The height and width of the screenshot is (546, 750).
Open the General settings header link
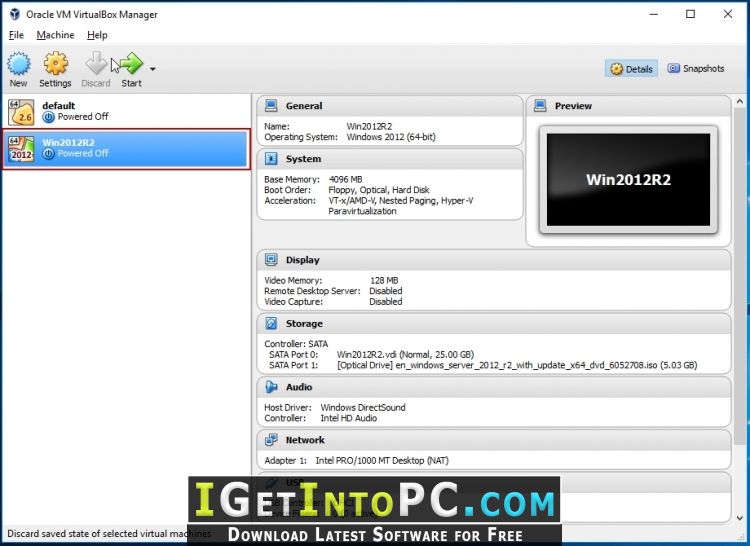click(x=304, y=106)
